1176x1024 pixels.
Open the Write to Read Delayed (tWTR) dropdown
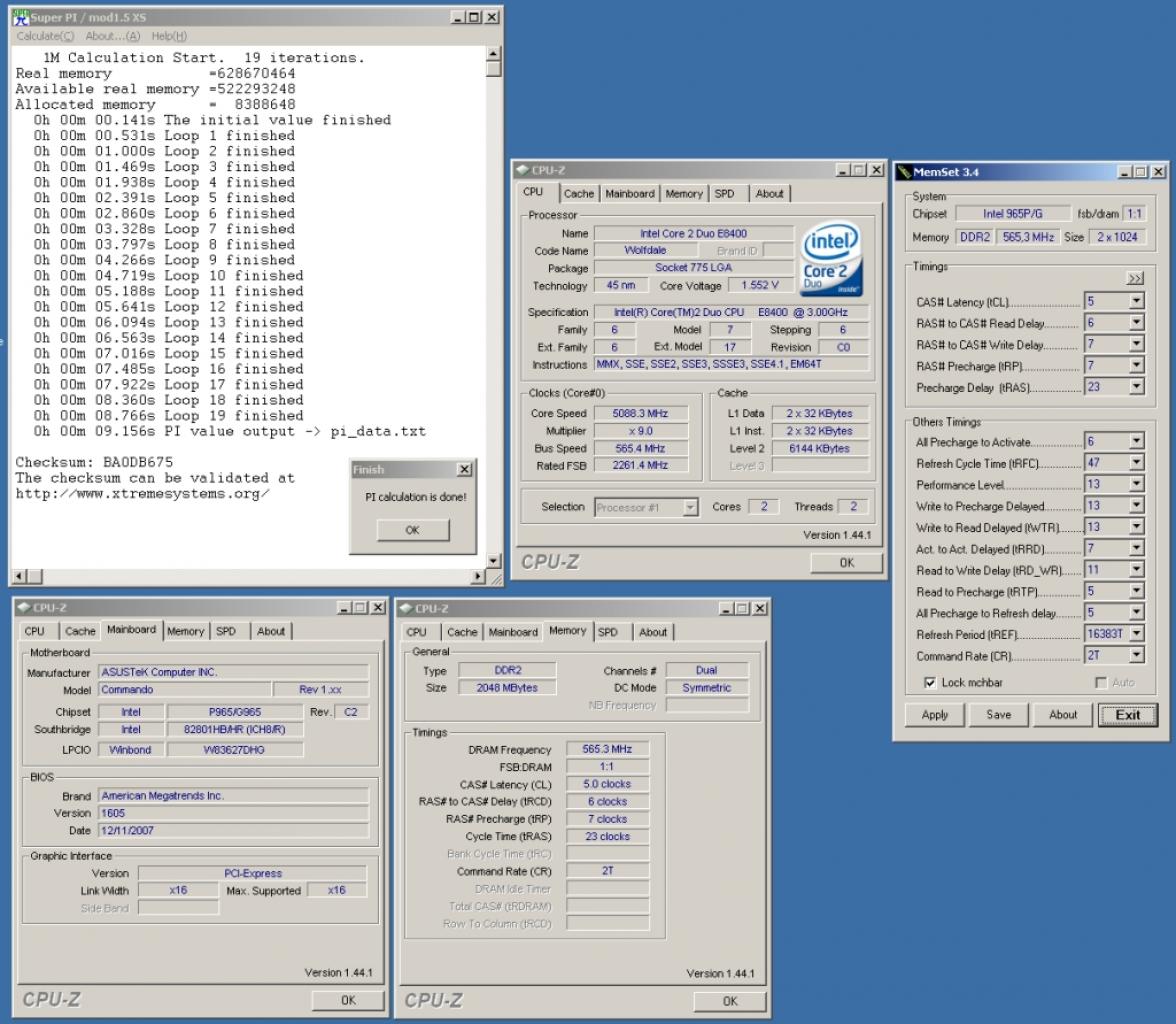[x=1136, y=527]
